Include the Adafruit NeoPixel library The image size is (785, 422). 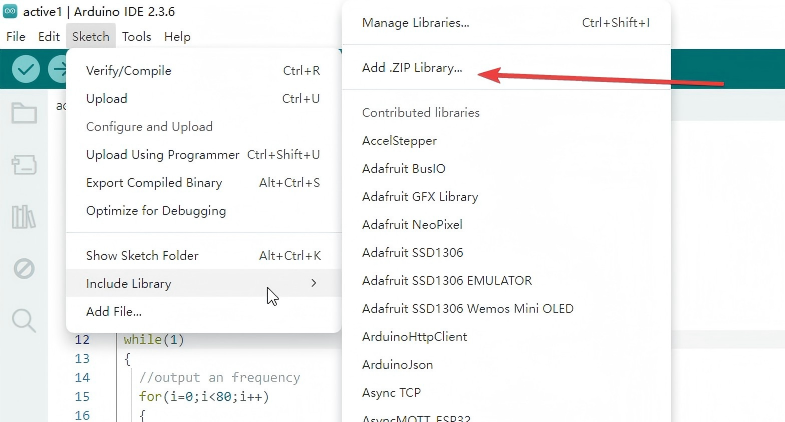412,225
